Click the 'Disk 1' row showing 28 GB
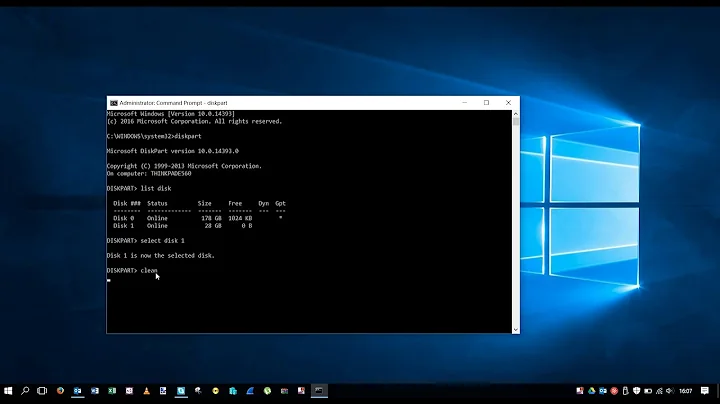720x404 pixels. tap(183, 226)
